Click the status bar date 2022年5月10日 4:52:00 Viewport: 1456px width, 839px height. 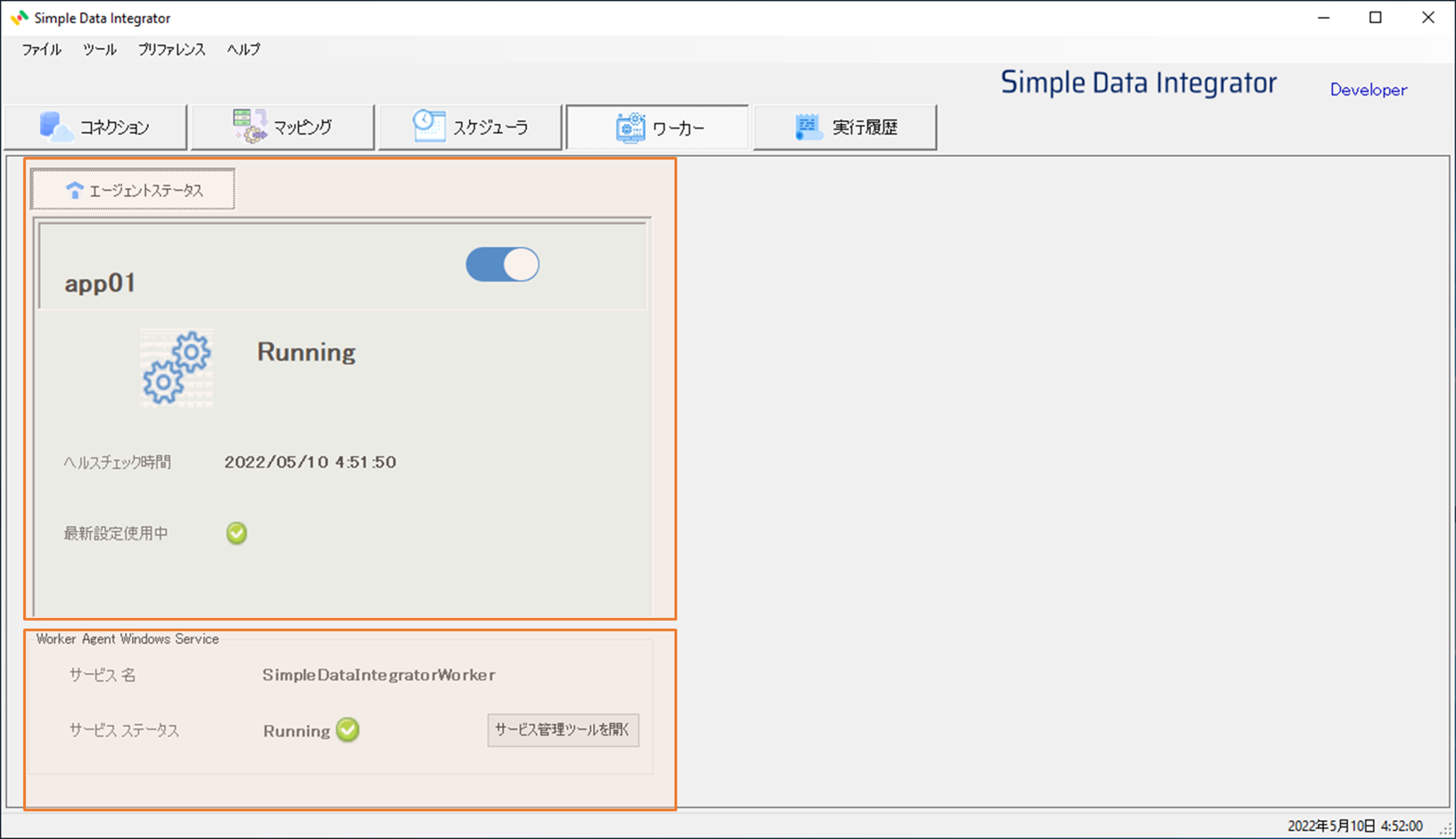coord(1355,827)
